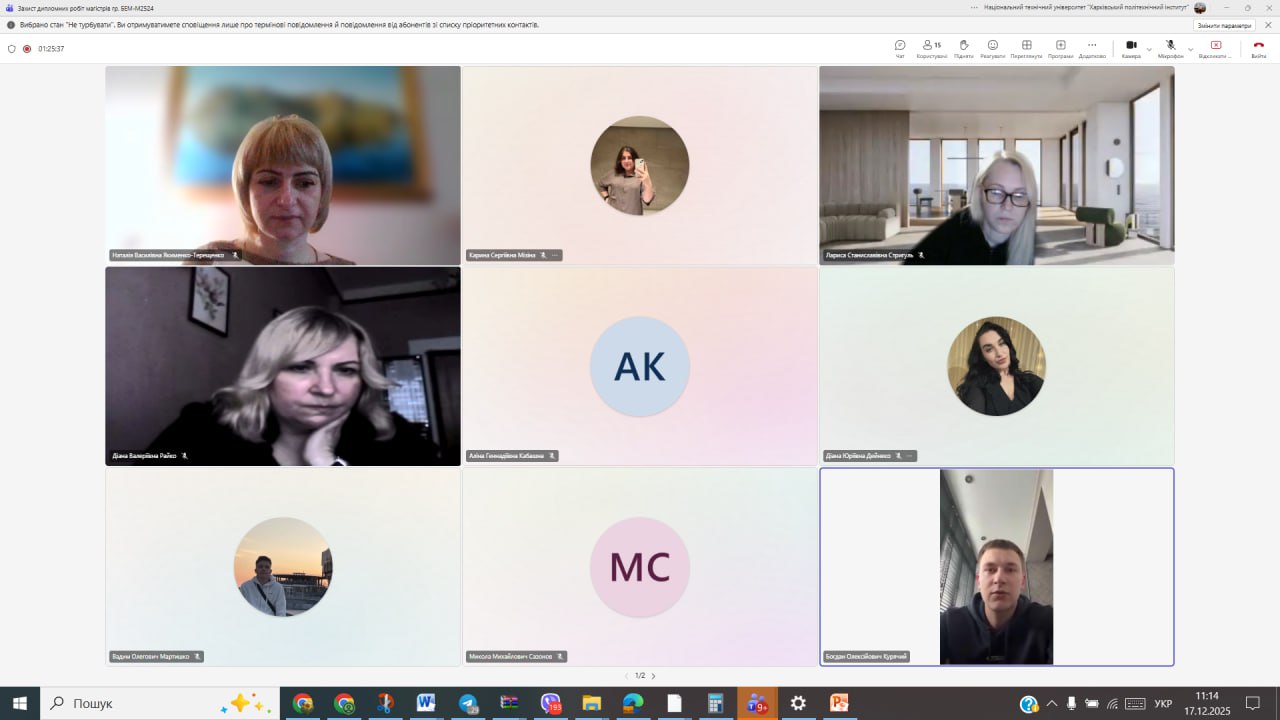The width and height of the screenshot is (1280, 720).
Task: Open more options for Карина Сергіївна's tile
Action: pos(555,255)
